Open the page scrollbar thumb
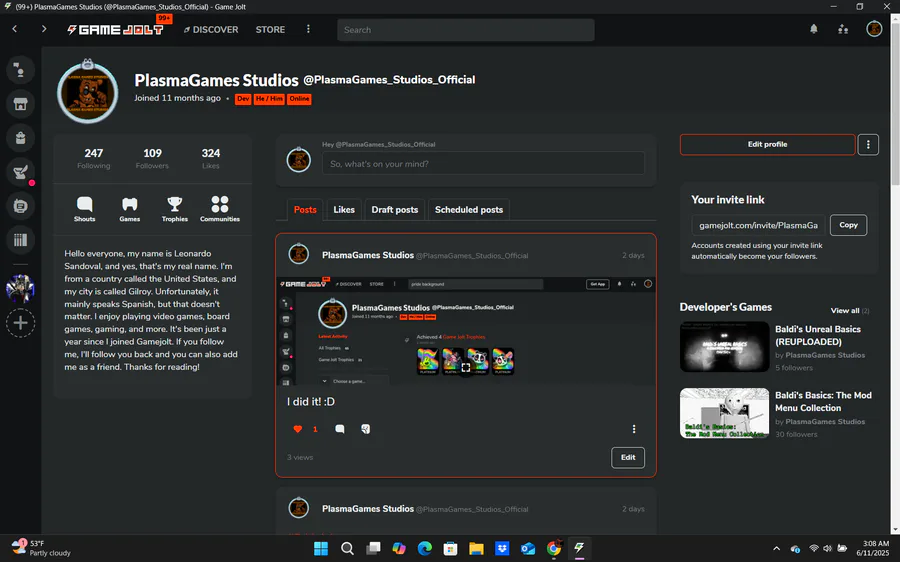The image size is (900, 562). (x=895, y=104)
